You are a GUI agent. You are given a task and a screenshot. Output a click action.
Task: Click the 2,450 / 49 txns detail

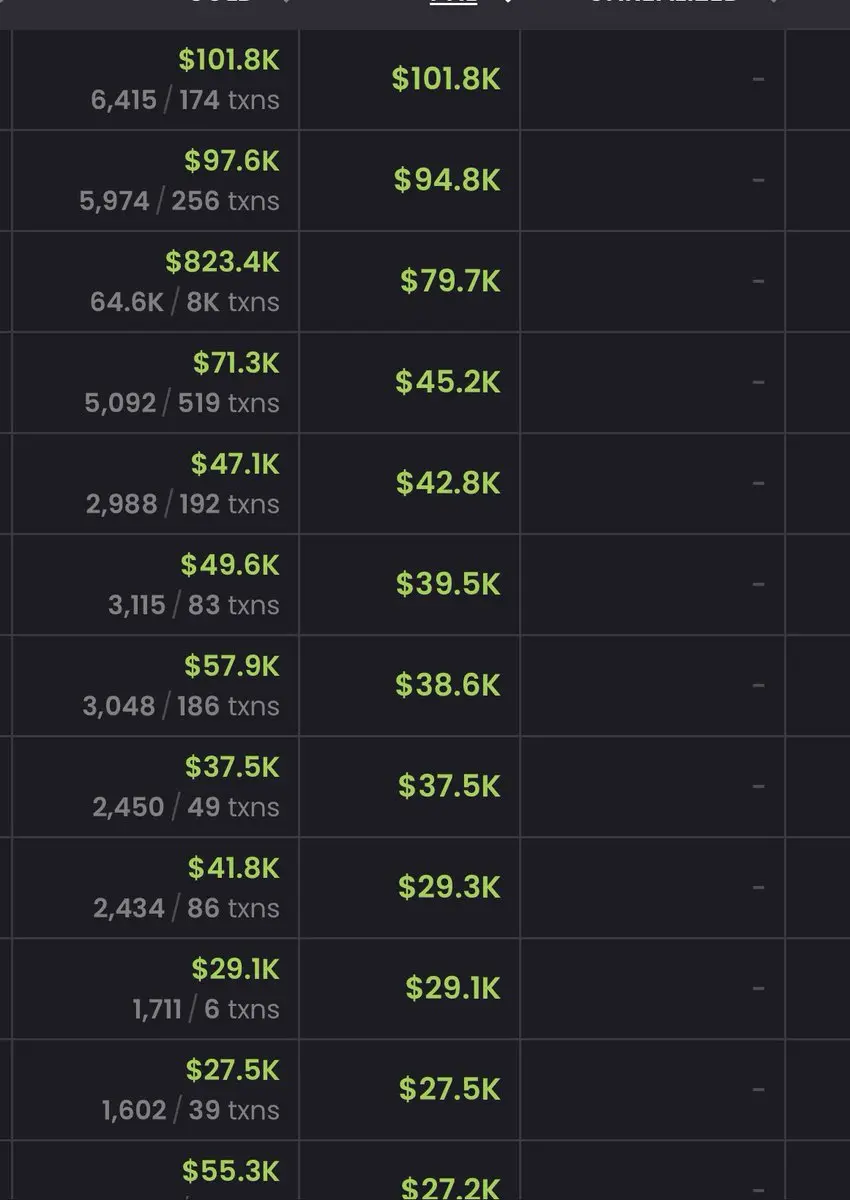point(186,806)
